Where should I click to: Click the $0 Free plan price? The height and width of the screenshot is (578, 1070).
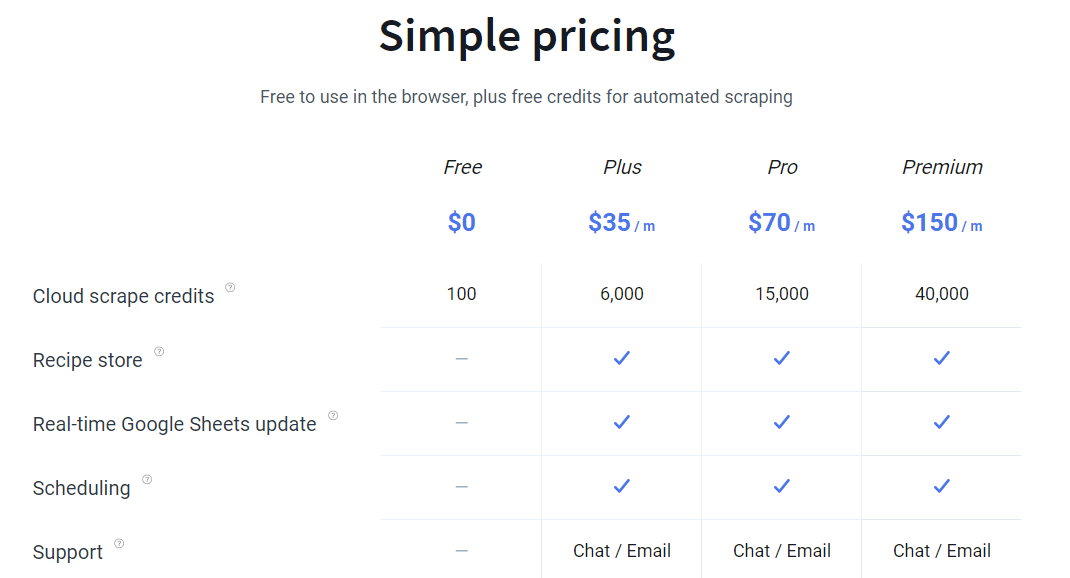click(462, 223)
